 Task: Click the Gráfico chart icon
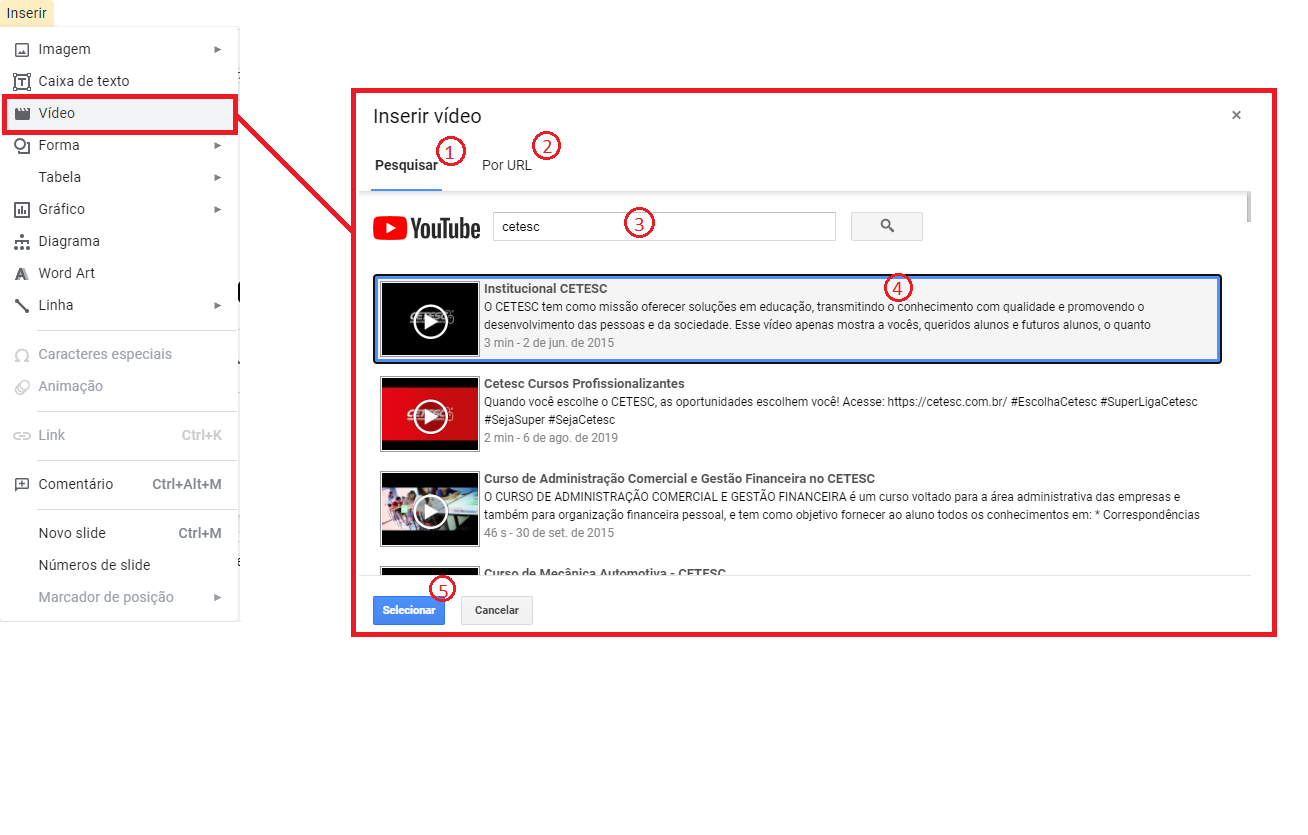[21, 209]
